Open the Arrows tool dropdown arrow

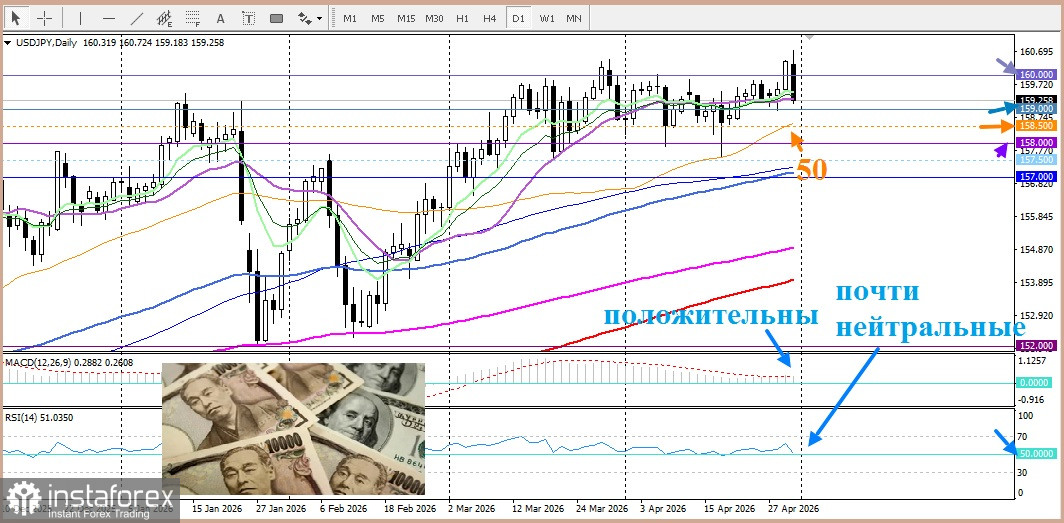[320, 19]
